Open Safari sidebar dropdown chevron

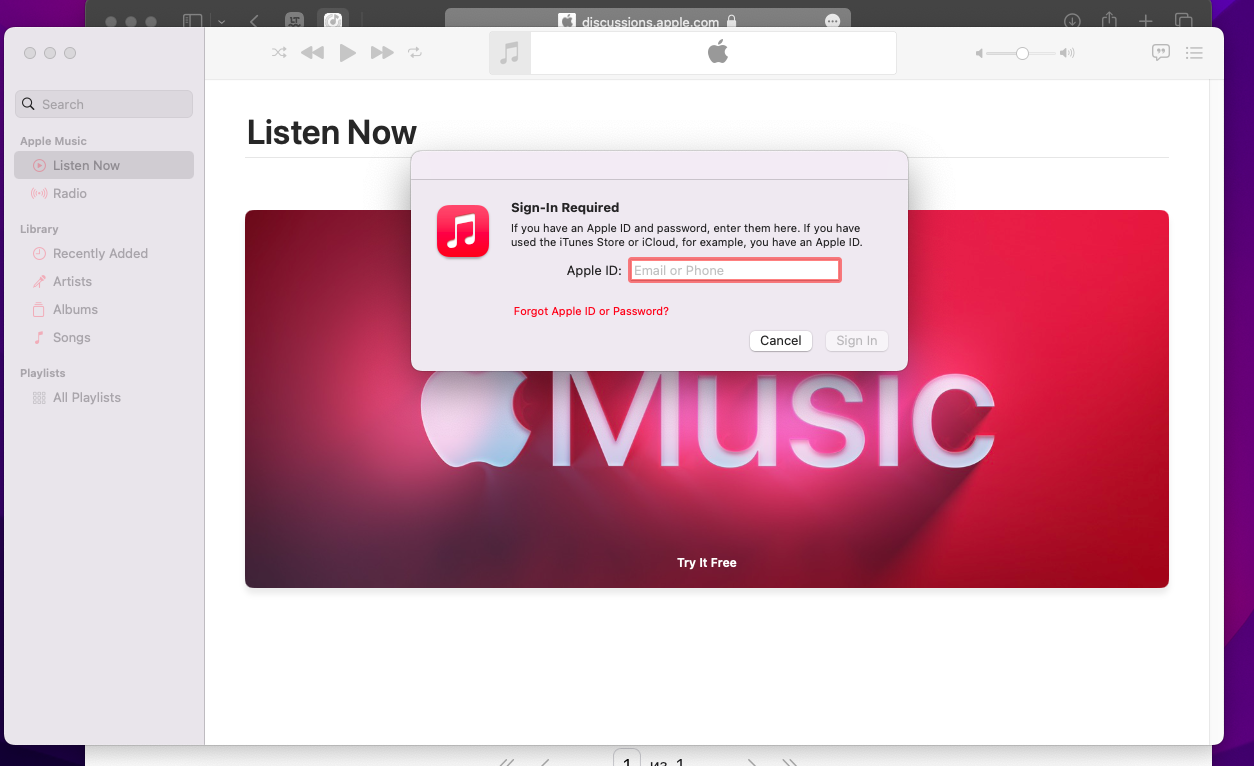point(221,21)
